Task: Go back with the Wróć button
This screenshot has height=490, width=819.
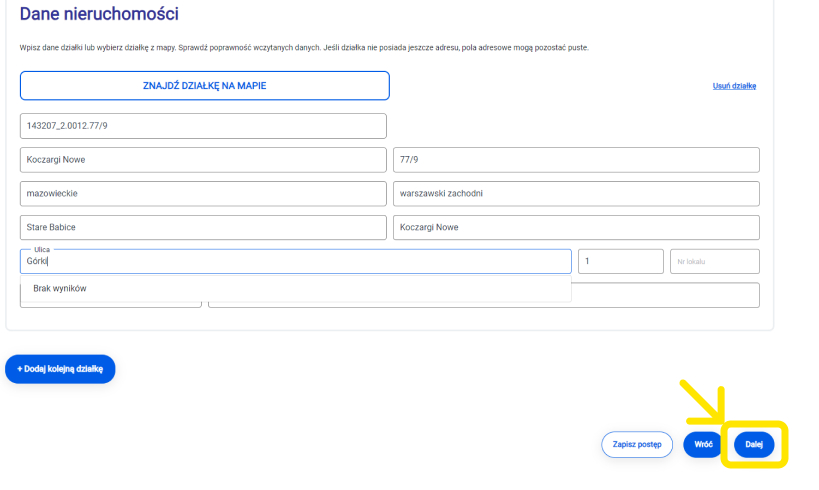Action: tap(703, 445)
